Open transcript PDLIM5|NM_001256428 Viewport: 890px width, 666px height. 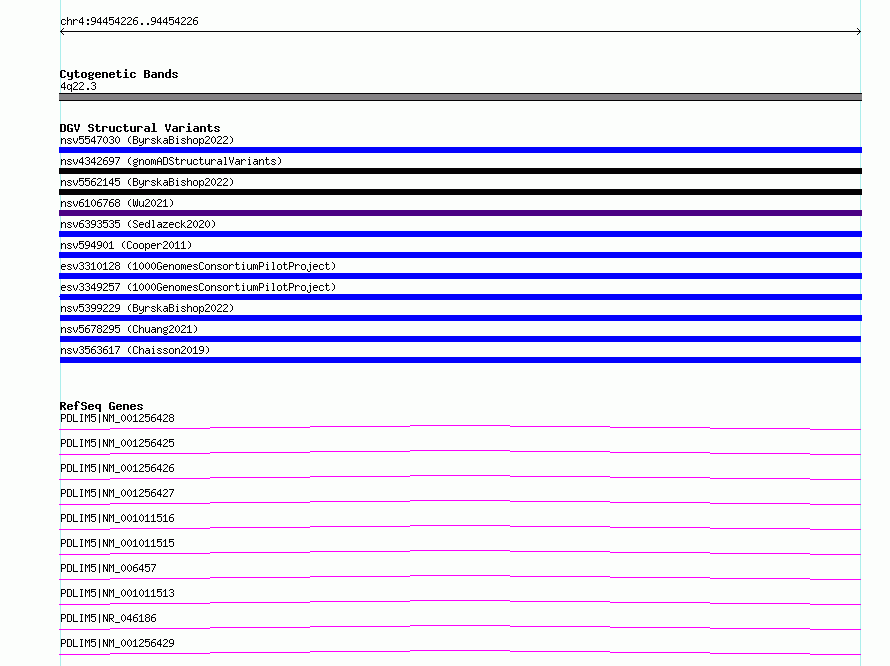pos(117,418)
